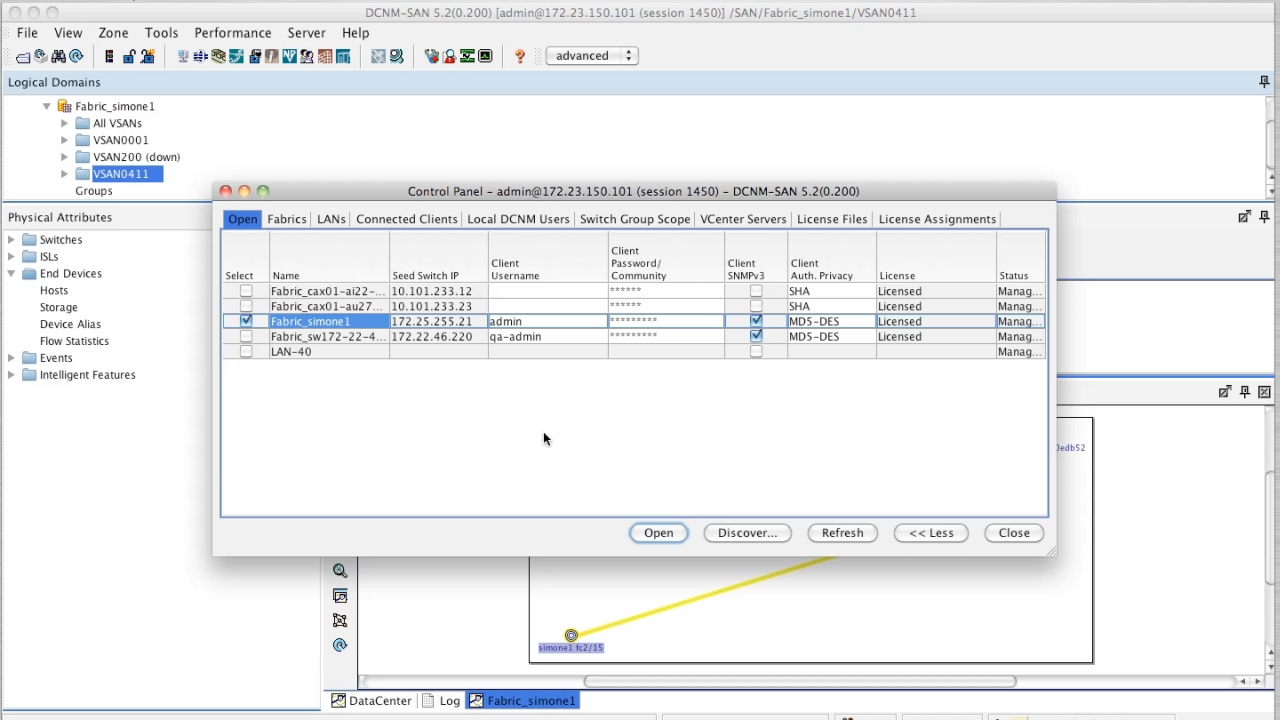
Task: Switch to the Fabrics tab
Action: coord(287,219)
